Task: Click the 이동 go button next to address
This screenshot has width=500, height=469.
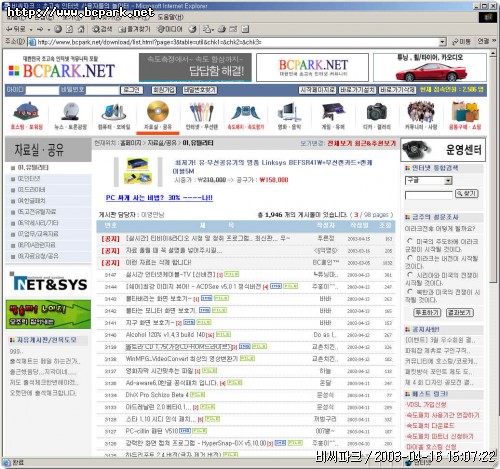Action: pyautogui.click(x=461, y=41)
